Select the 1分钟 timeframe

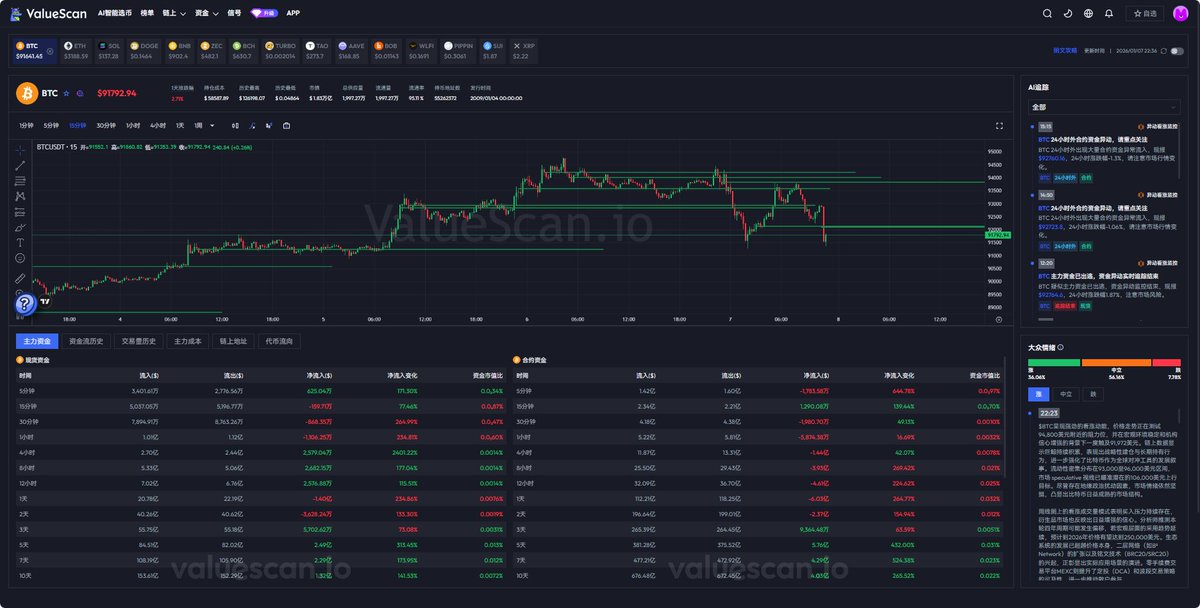click(26, 125)
